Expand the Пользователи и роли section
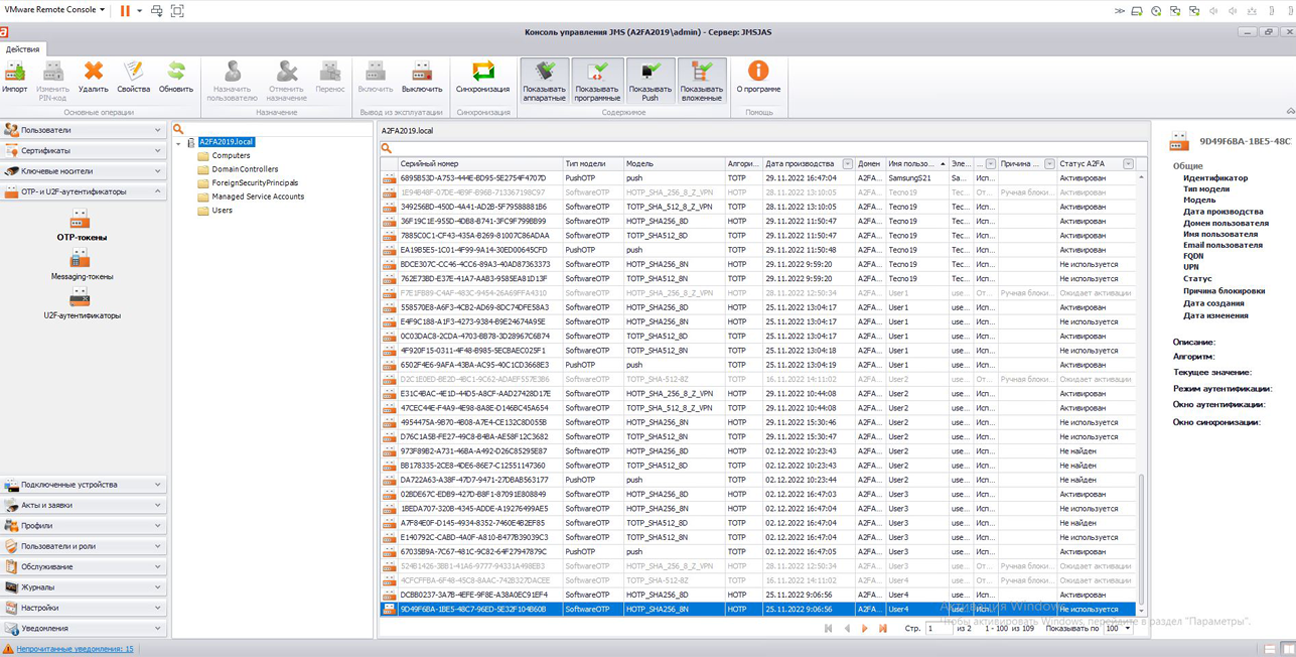This screenshot has width=1296, height=657. pyautogui.click(x=83, y=546)
